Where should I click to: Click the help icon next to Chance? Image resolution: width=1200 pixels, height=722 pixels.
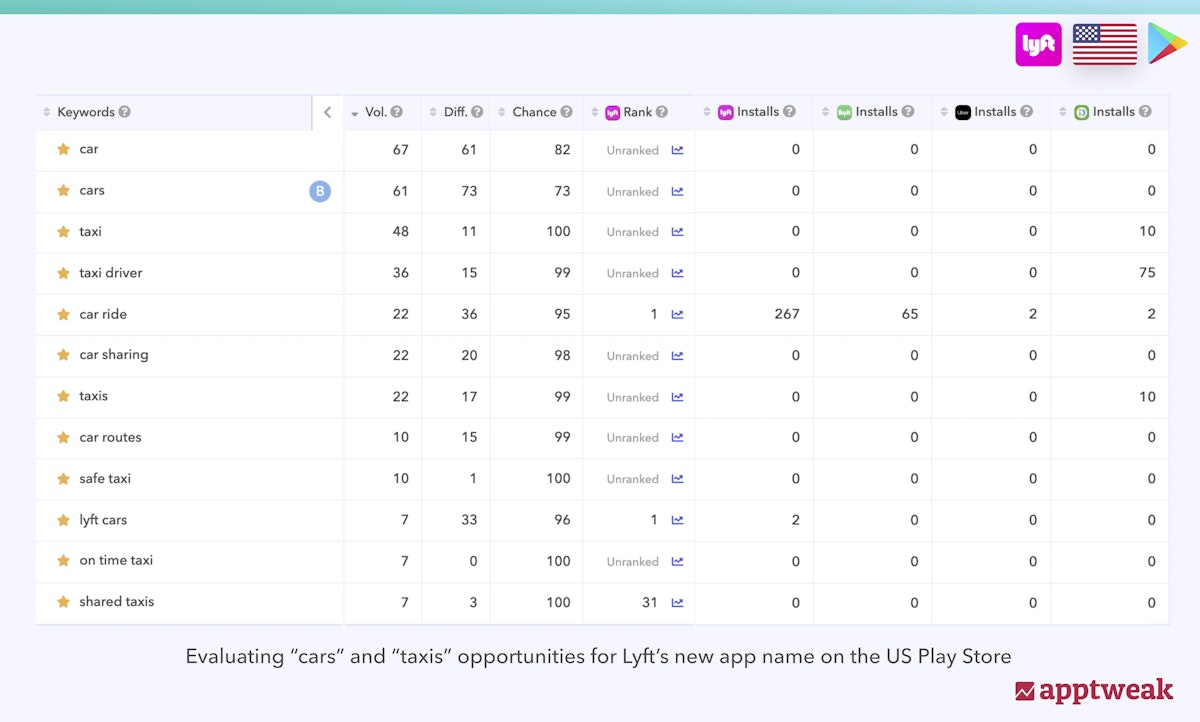tap(567, 112)
